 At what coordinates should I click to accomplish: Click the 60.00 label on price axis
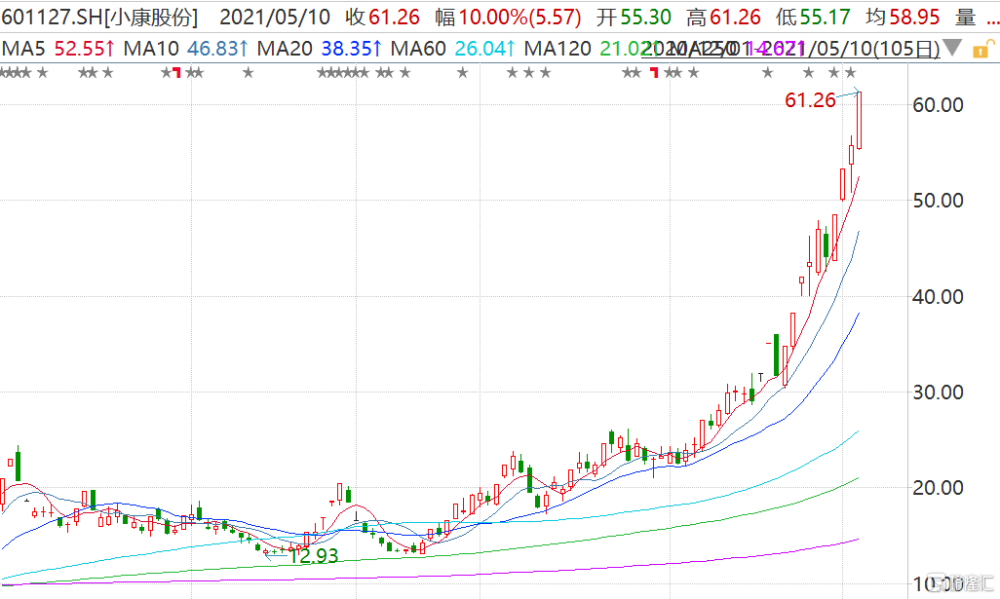click(938, 105)
